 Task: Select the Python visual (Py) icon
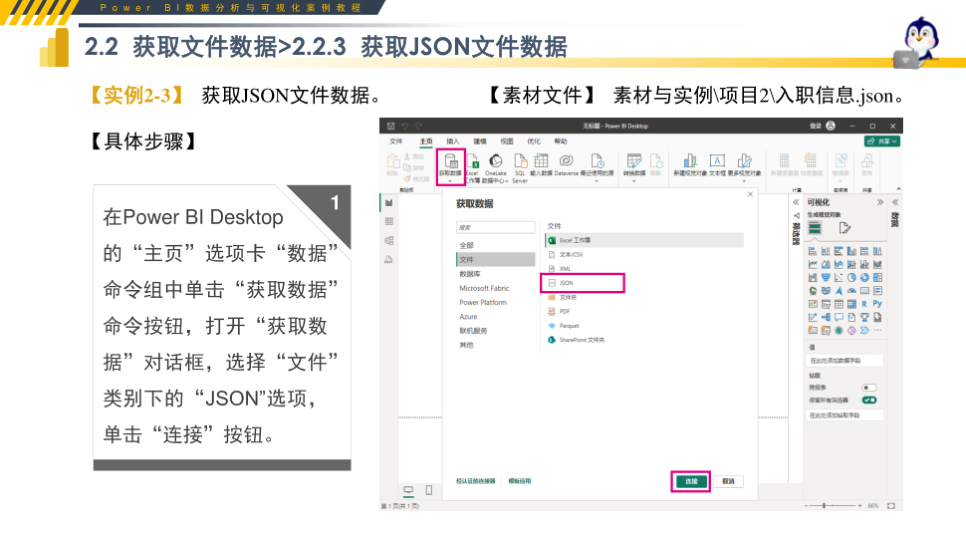pyautogui.click(x=877, y=304)
